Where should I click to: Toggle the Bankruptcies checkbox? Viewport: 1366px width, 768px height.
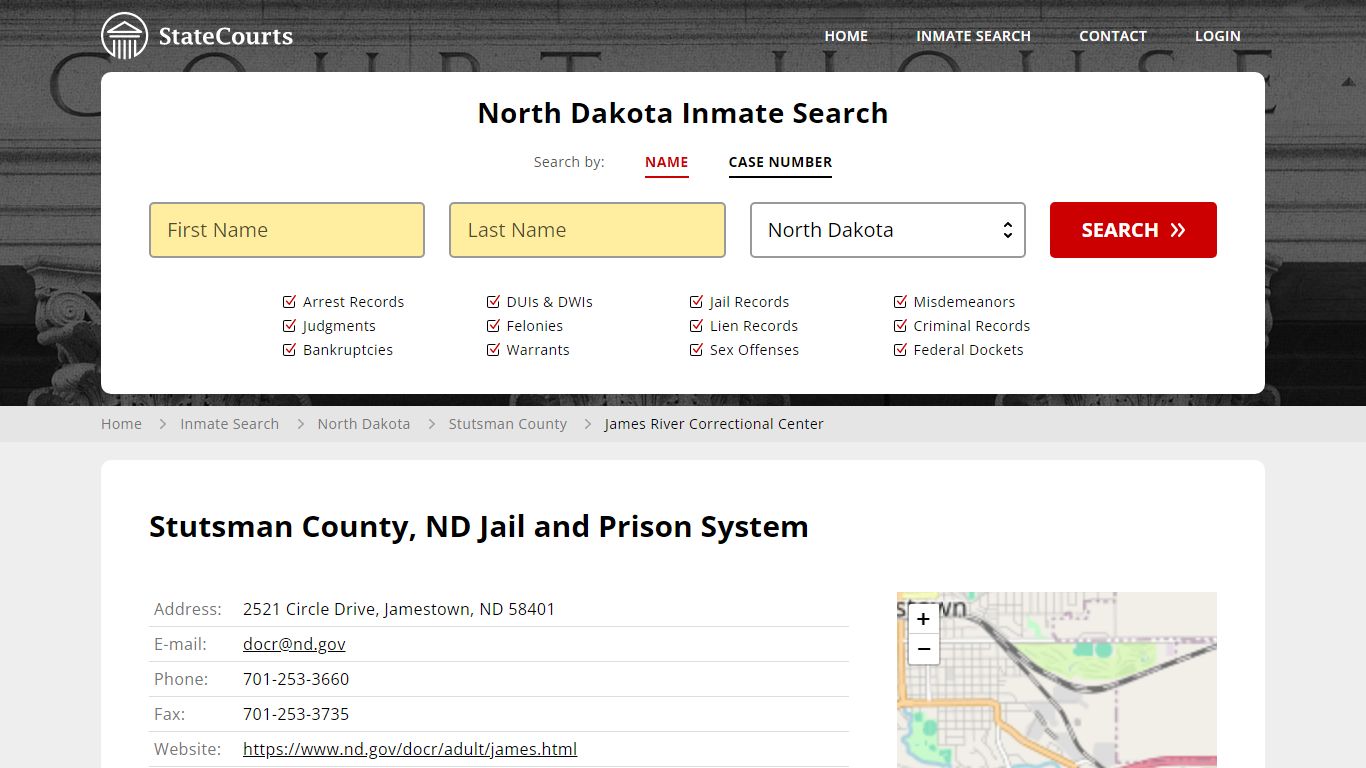(x=290, y=350)
